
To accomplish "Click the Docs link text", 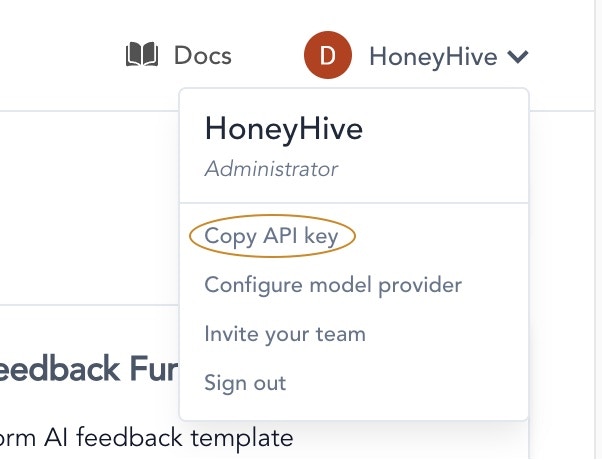I will coord(203,56).
